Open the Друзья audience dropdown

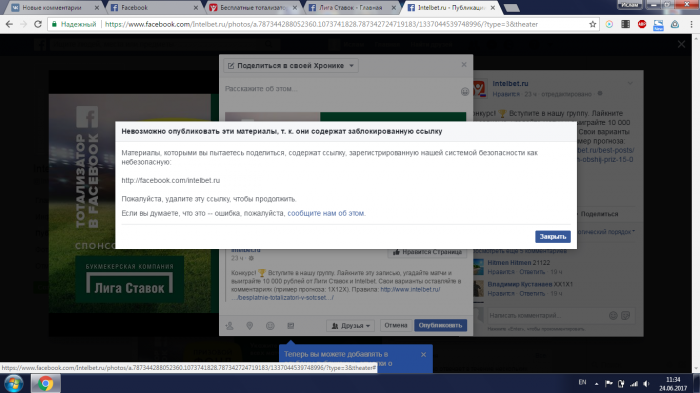coord(351,326)
